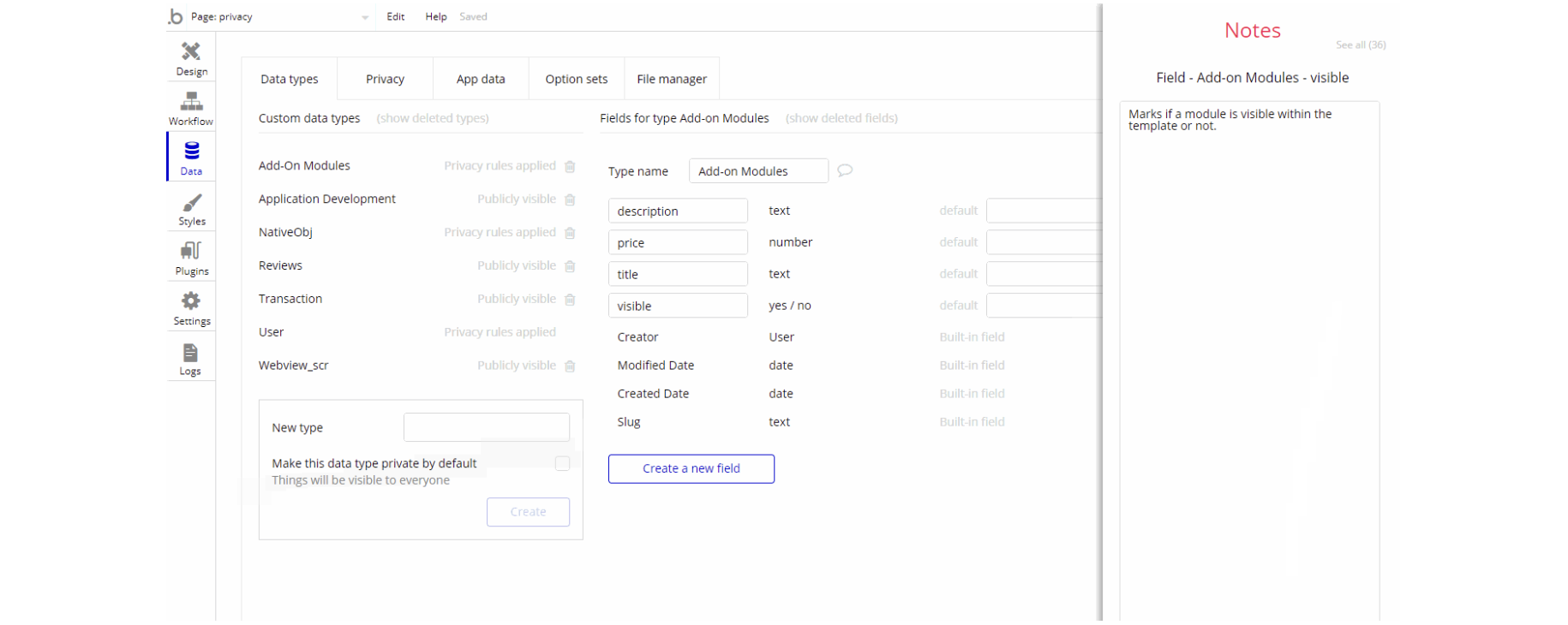Click See all (36) notes link
The width and height of the screenshot is (1568, 625).
point(1360,45)
